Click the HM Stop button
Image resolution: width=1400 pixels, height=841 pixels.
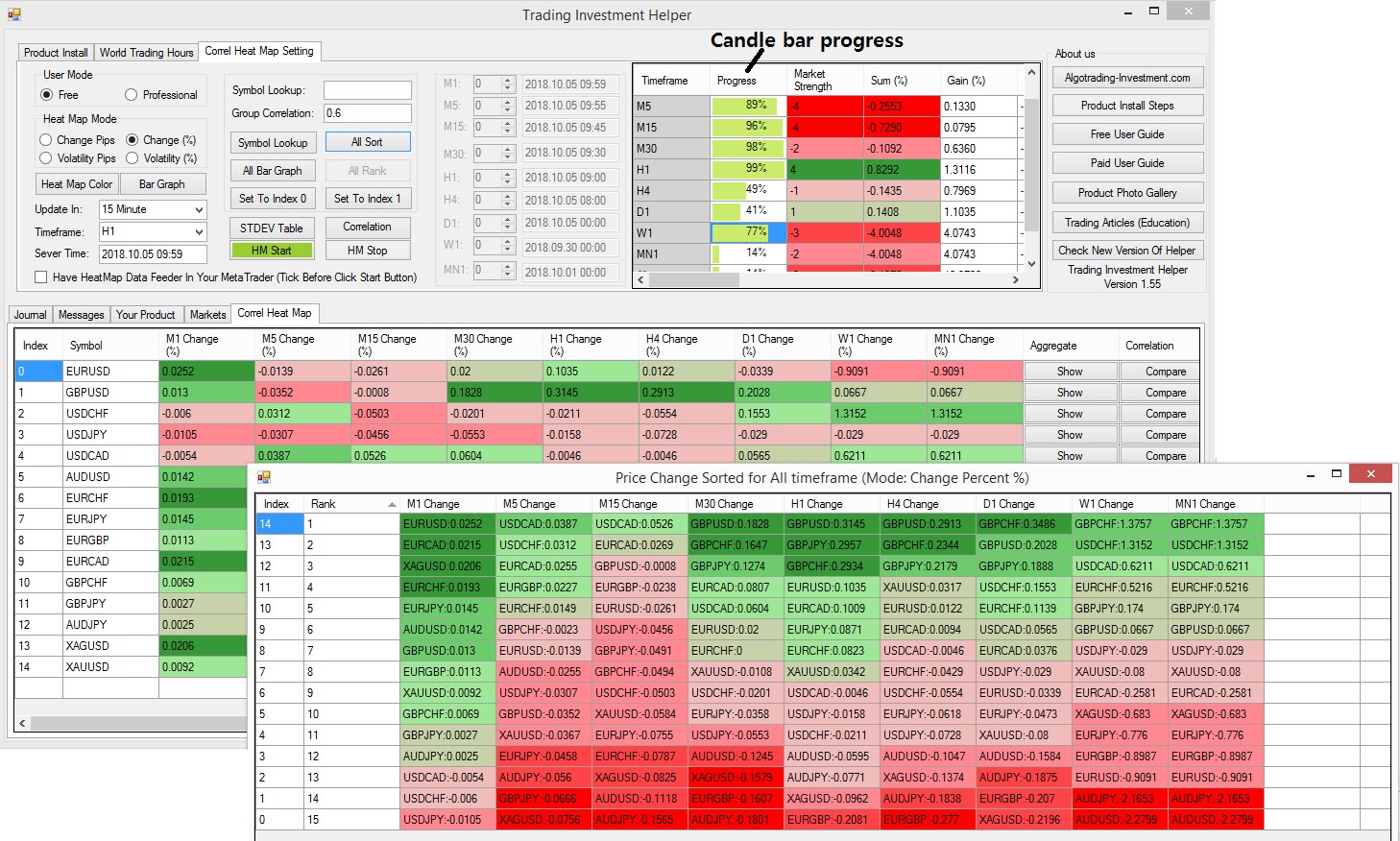click(x=367, y=251)
